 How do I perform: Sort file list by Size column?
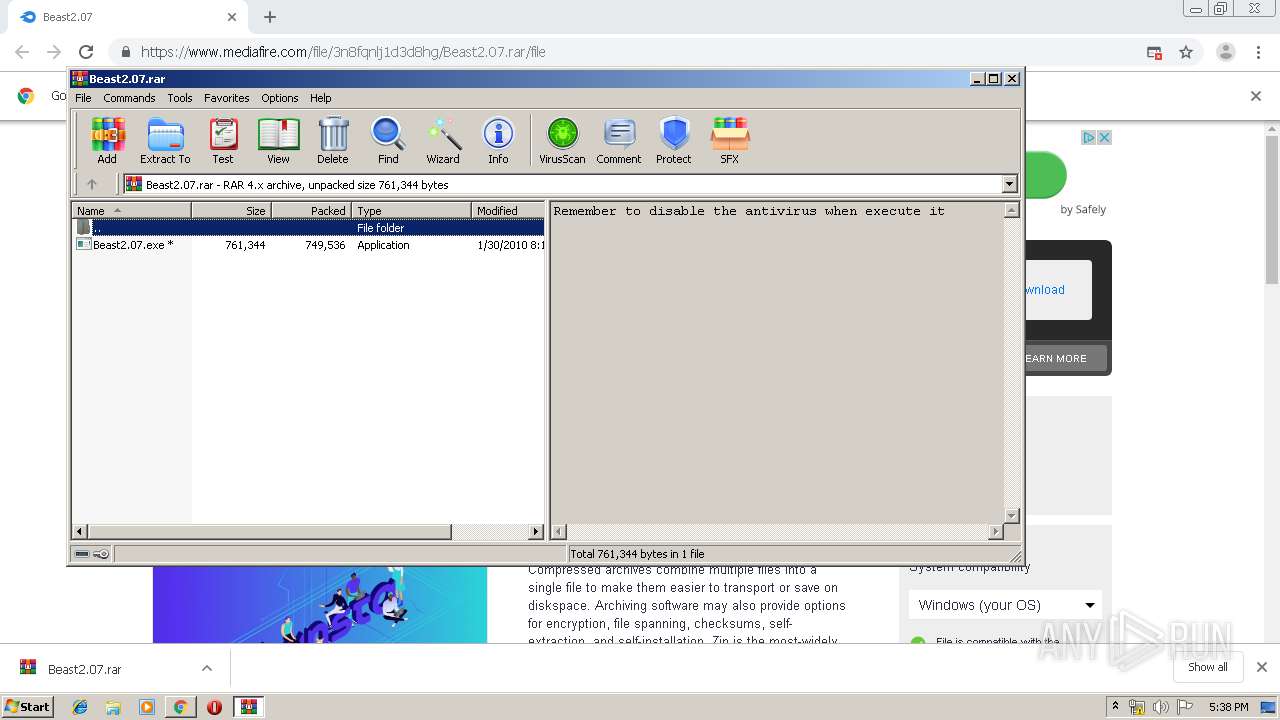point(231,210)
